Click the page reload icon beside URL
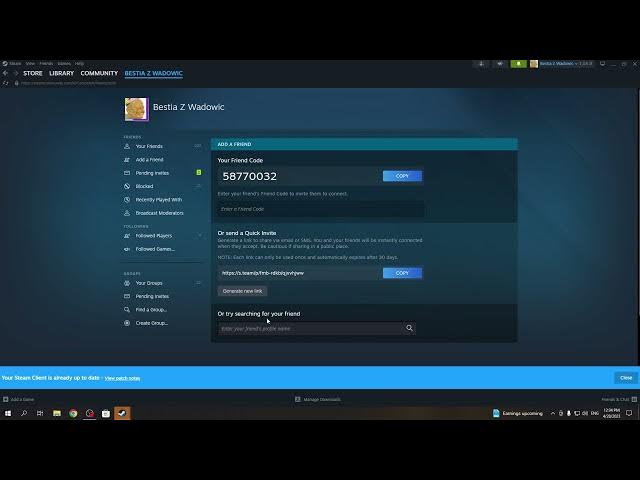640x480 pixels. tap(5, 83)
